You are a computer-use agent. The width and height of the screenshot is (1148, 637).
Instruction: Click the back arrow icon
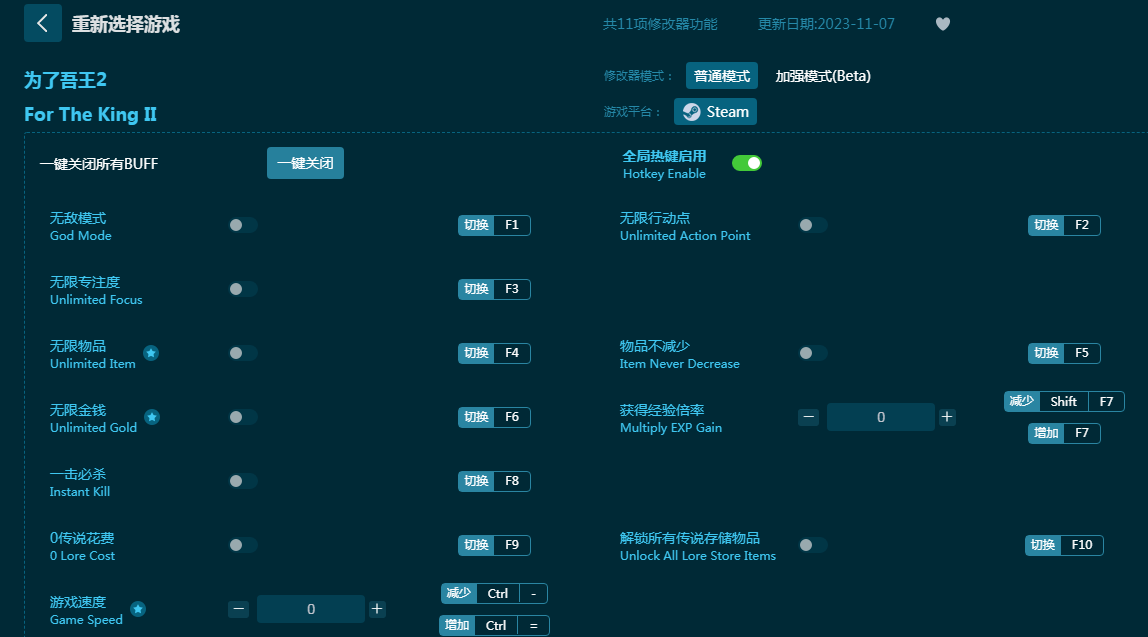42,23
